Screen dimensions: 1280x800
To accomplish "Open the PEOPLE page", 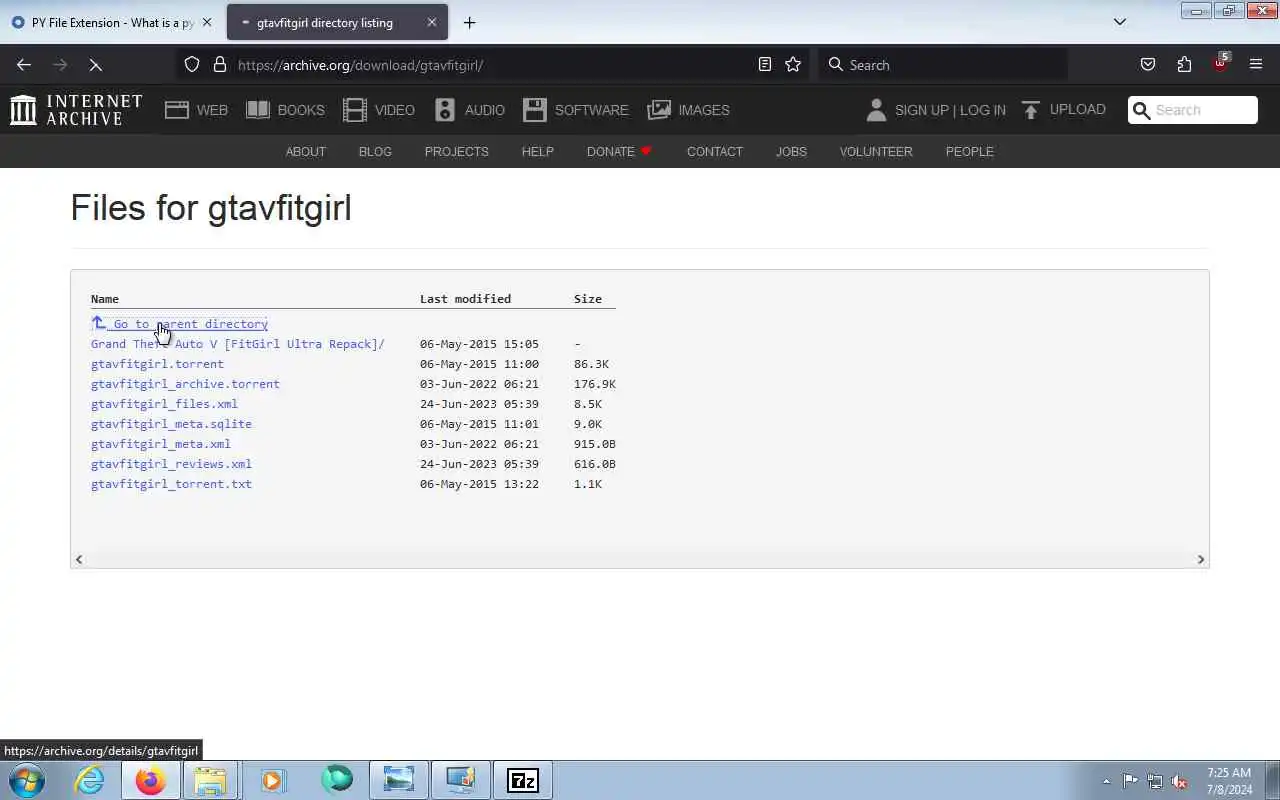I will pos(970,152).
